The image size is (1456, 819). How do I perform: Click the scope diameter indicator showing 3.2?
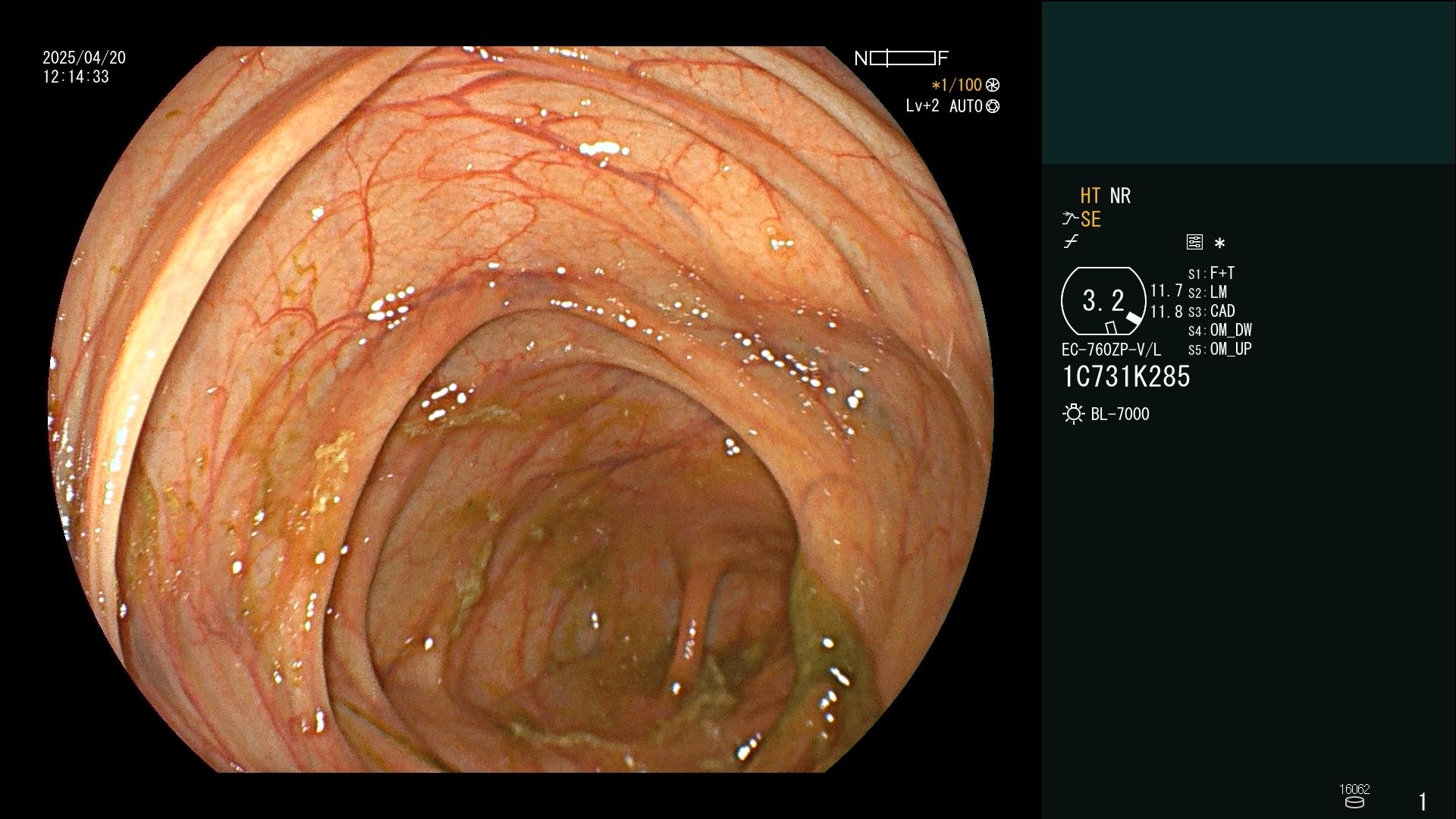tap(1103, 301)
